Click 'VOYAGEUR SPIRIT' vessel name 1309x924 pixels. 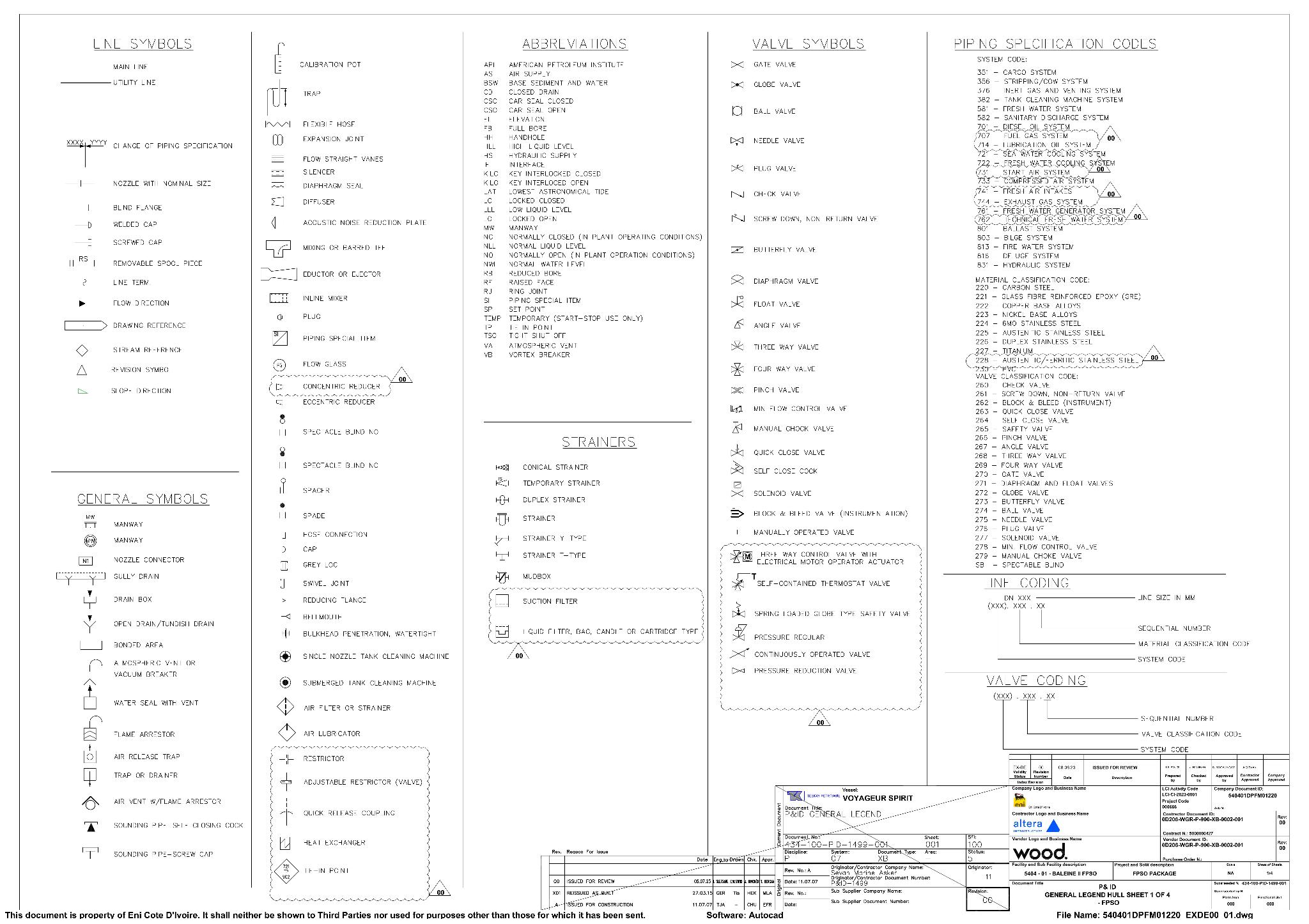[x=878, y=798]
